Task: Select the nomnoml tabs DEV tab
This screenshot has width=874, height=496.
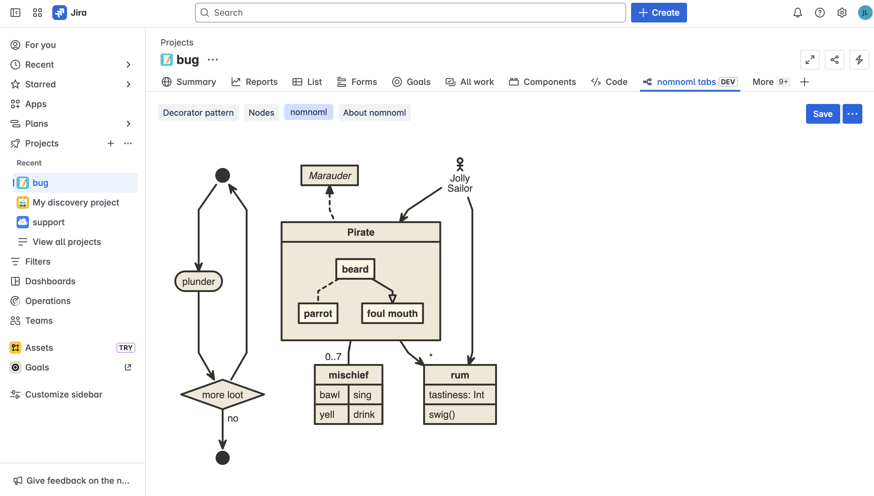Action: click(x=690, y=82)
